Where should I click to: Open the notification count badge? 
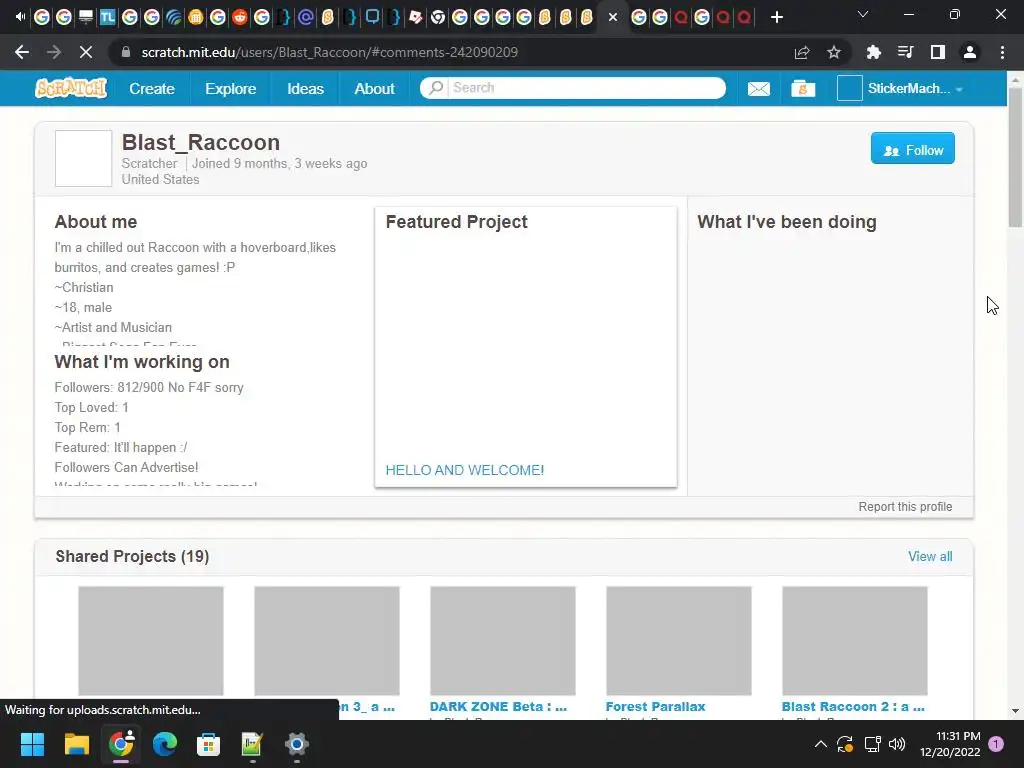(x=996, y=744)
